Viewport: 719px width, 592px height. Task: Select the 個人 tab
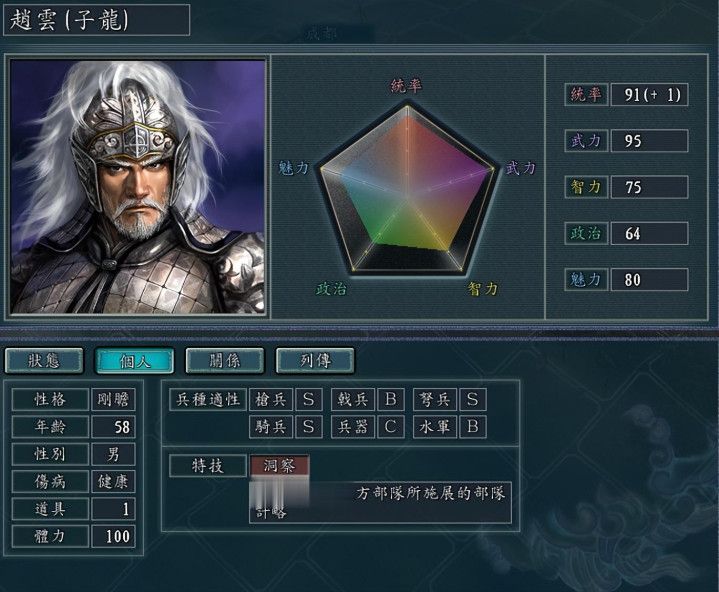click(x=134, y=360)
